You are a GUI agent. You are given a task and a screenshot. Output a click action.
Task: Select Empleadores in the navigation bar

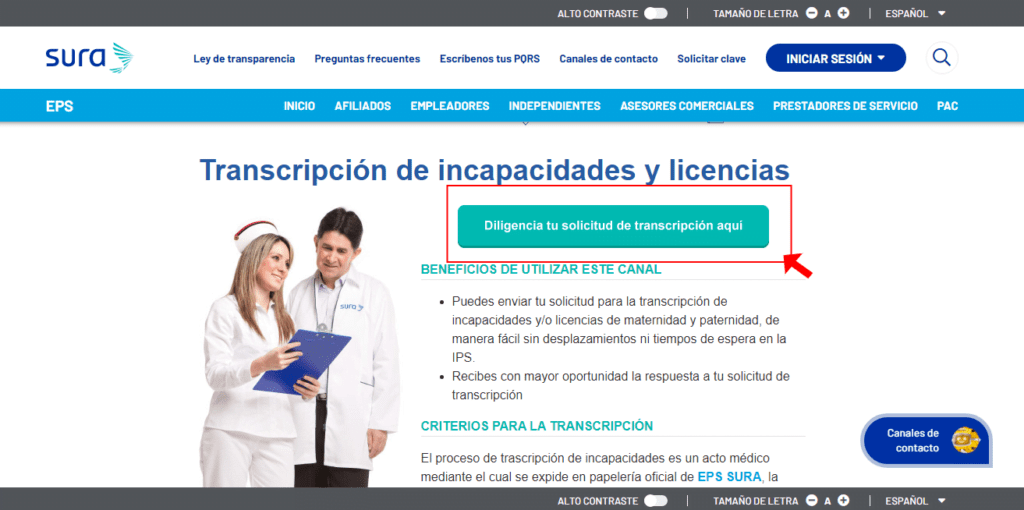(x=449, y=106)
